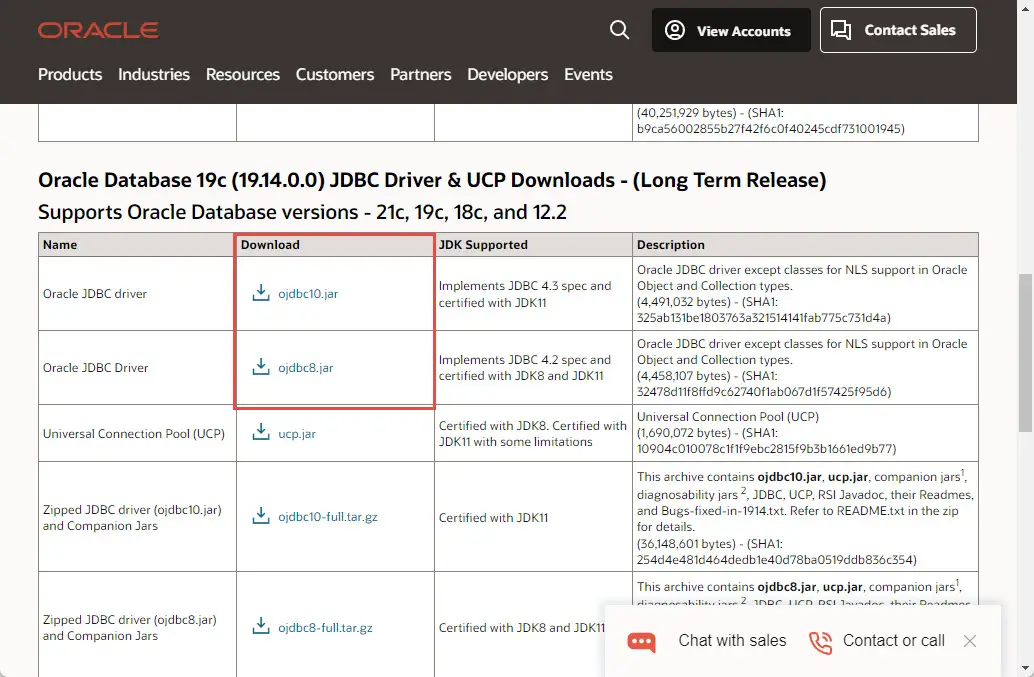Click the Oracle logo

98,30
